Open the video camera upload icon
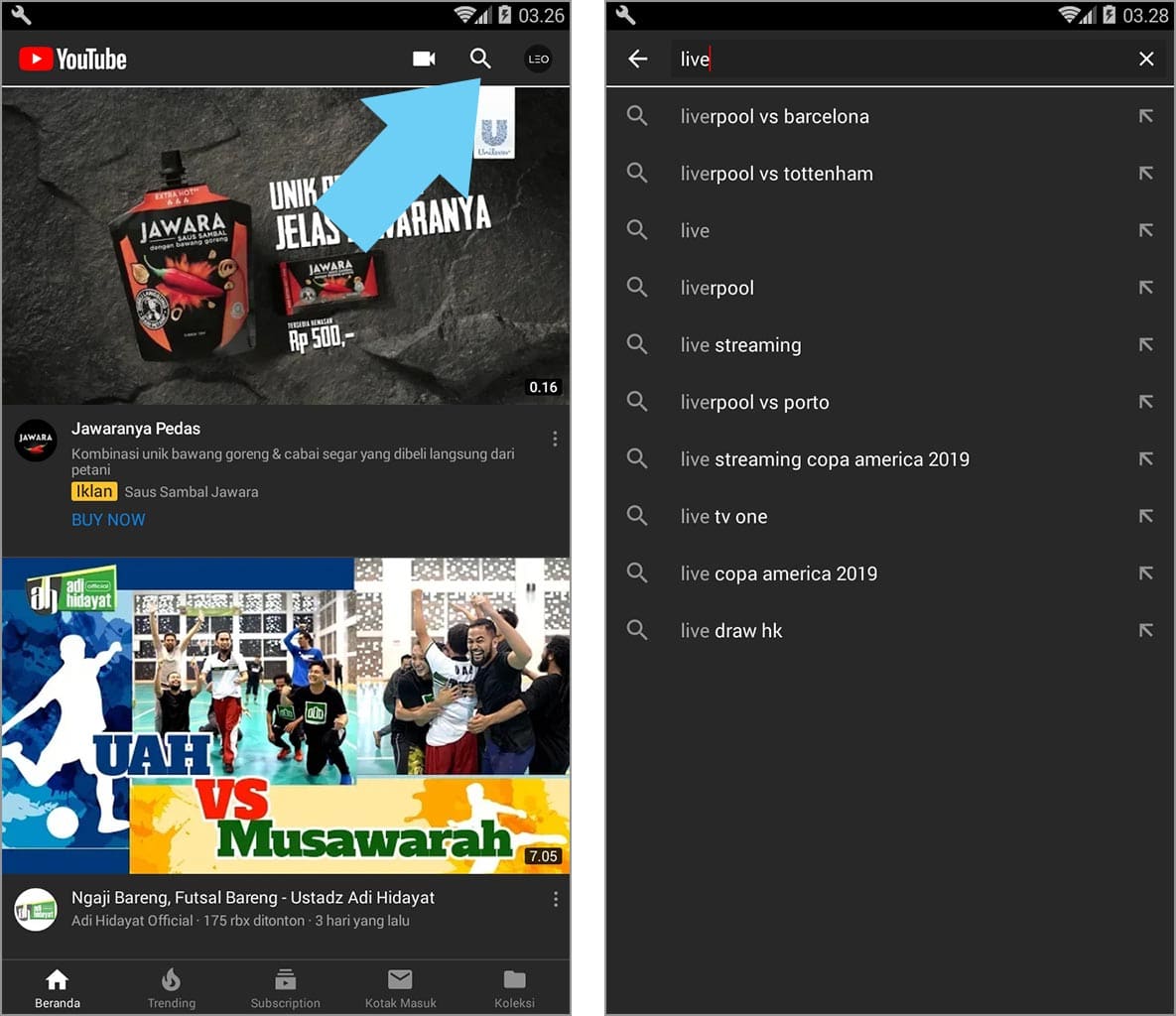 (424, 59)
